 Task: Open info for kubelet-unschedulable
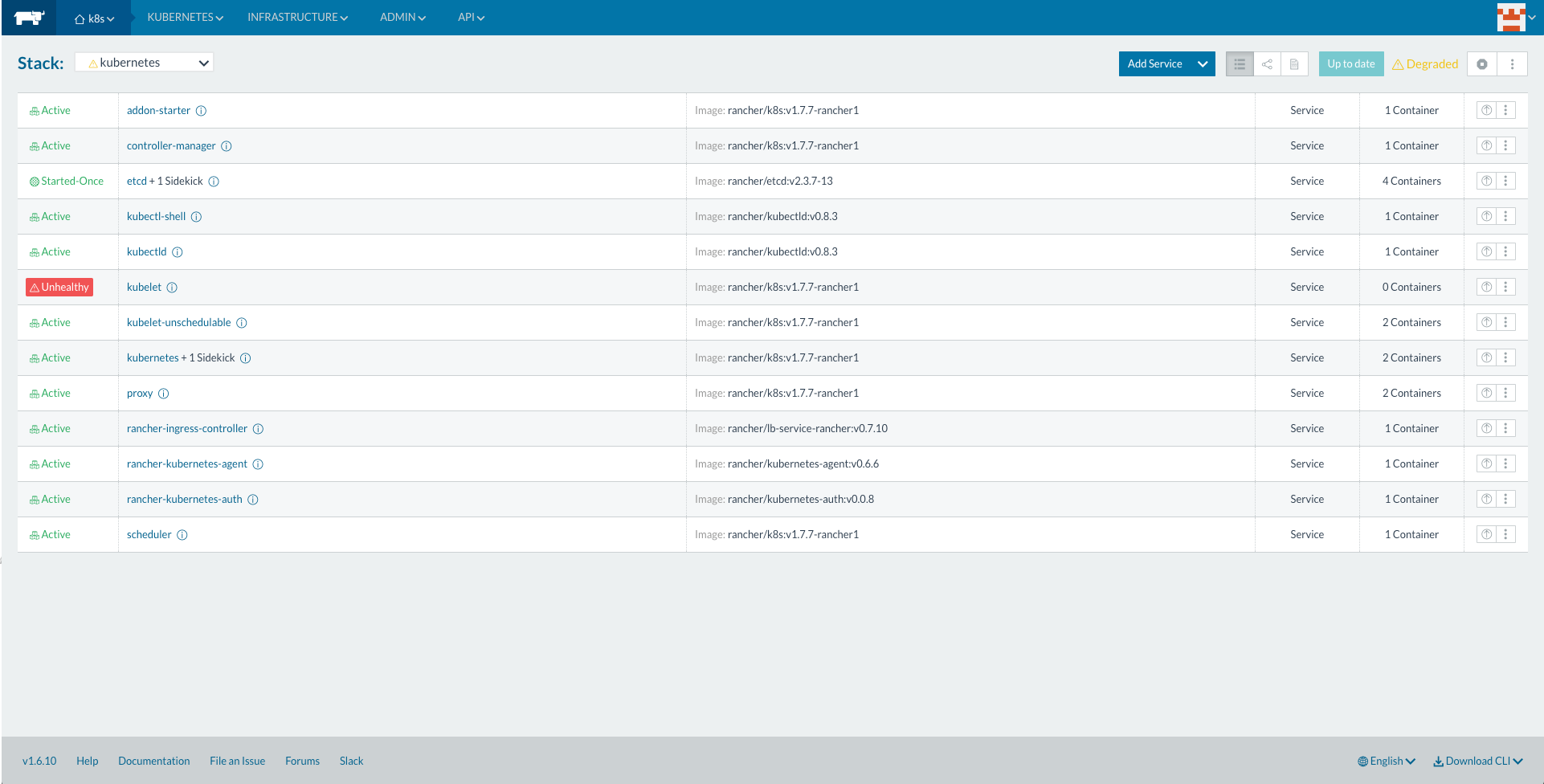(242, 323)
